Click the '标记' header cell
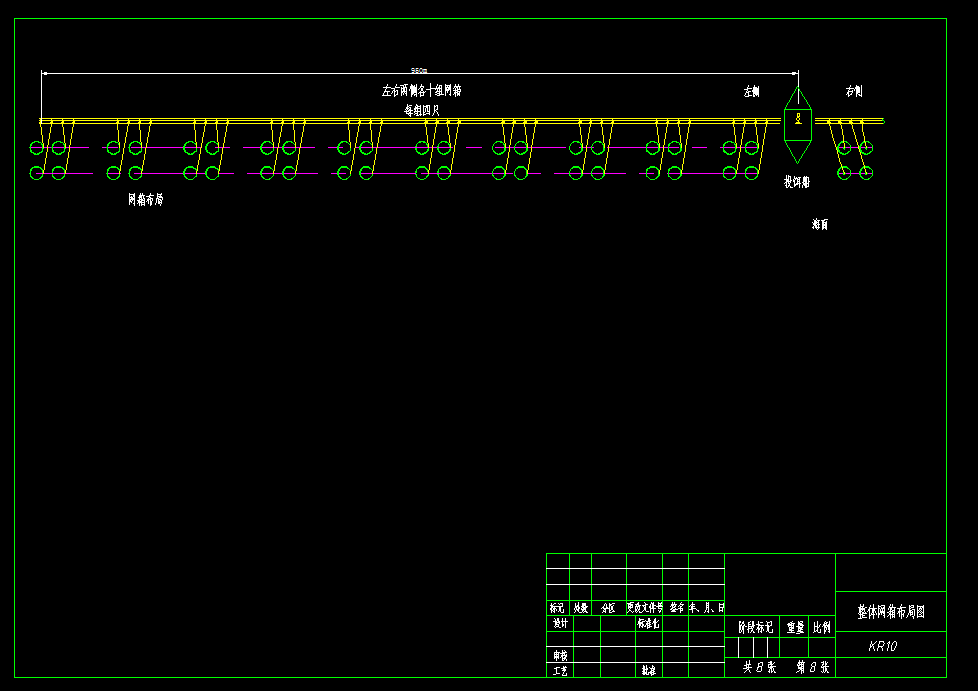 tap(557, 608)
